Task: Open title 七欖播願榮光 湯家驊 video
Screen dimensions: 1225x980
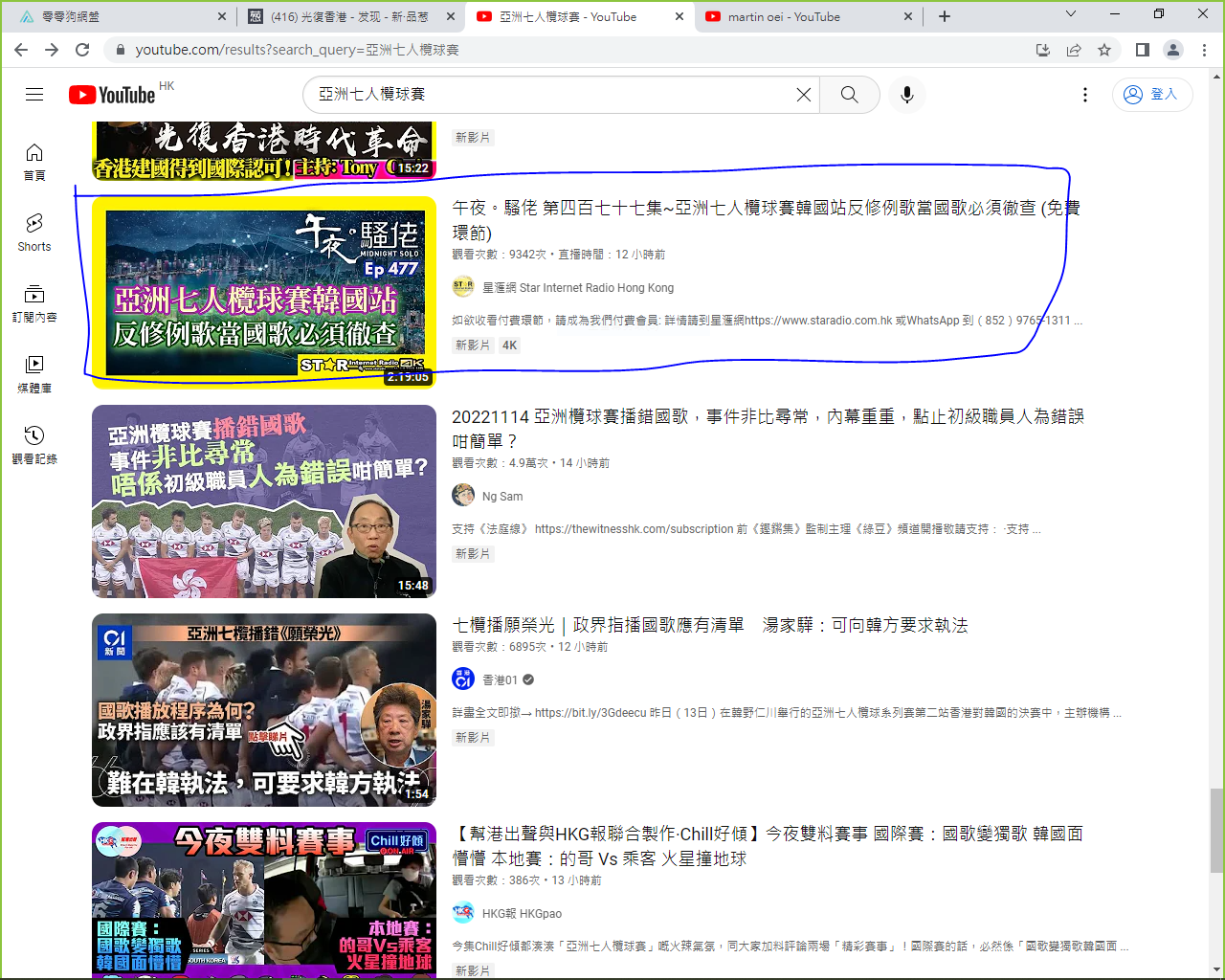Action: [x=710, y=625]
